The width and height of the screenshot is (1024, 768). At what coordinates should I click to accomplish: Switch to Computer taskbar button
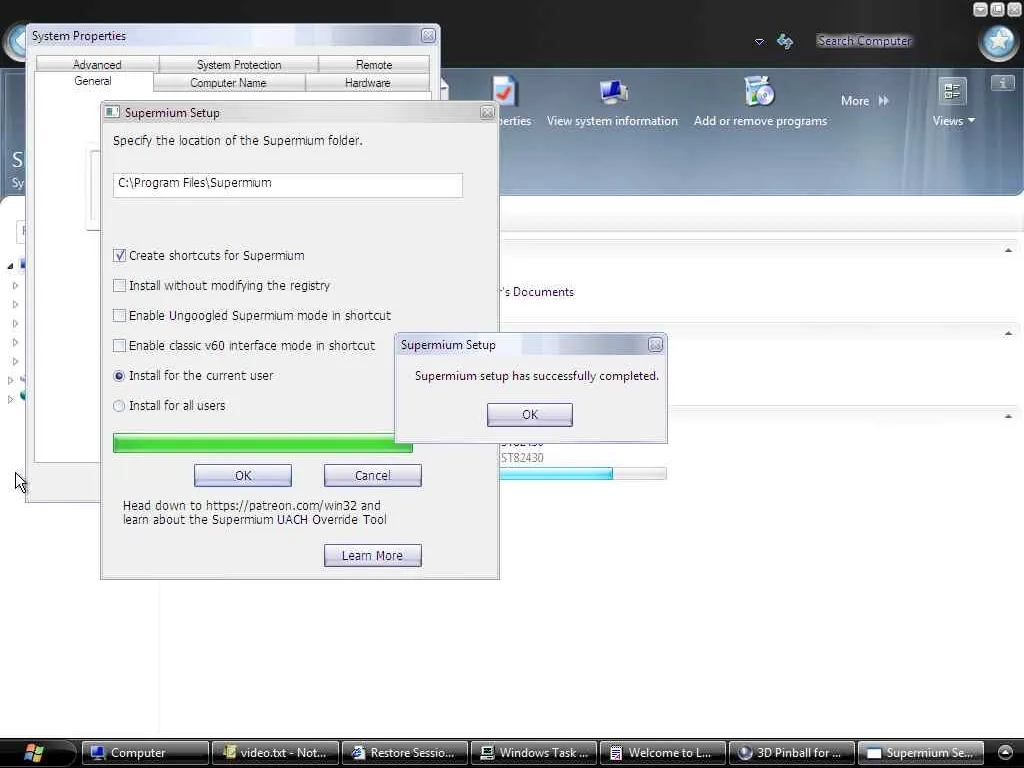coord(145,752)
